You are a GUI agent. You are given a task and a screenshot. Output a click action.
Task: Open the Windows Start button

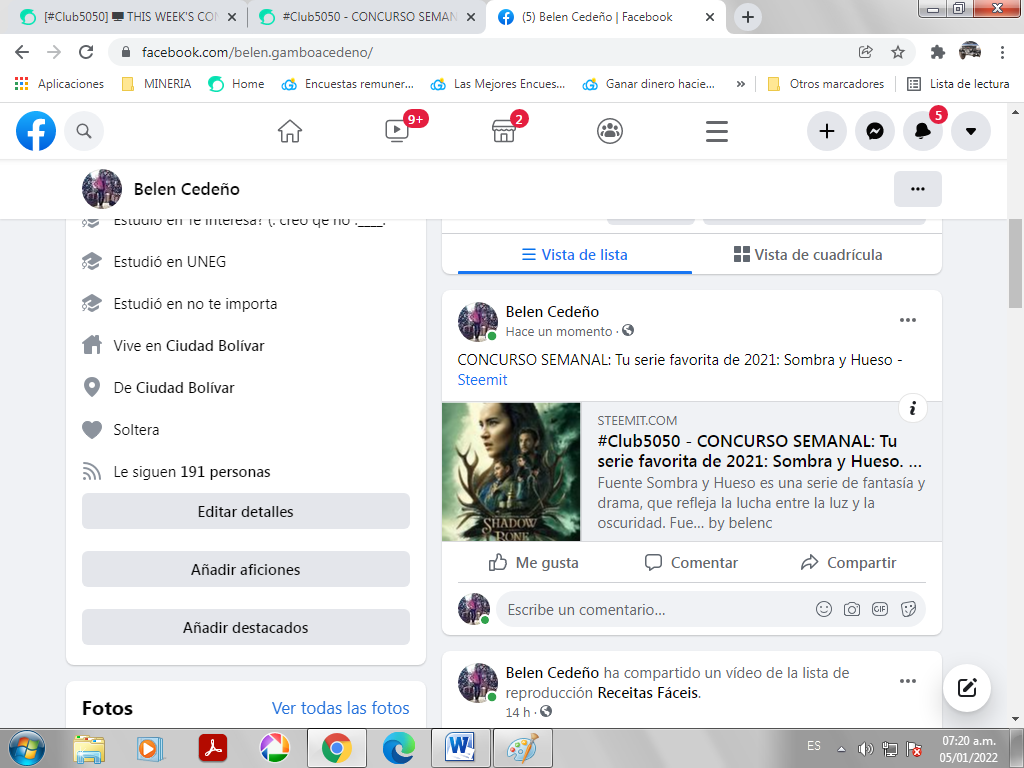click(x=27, y=748)
